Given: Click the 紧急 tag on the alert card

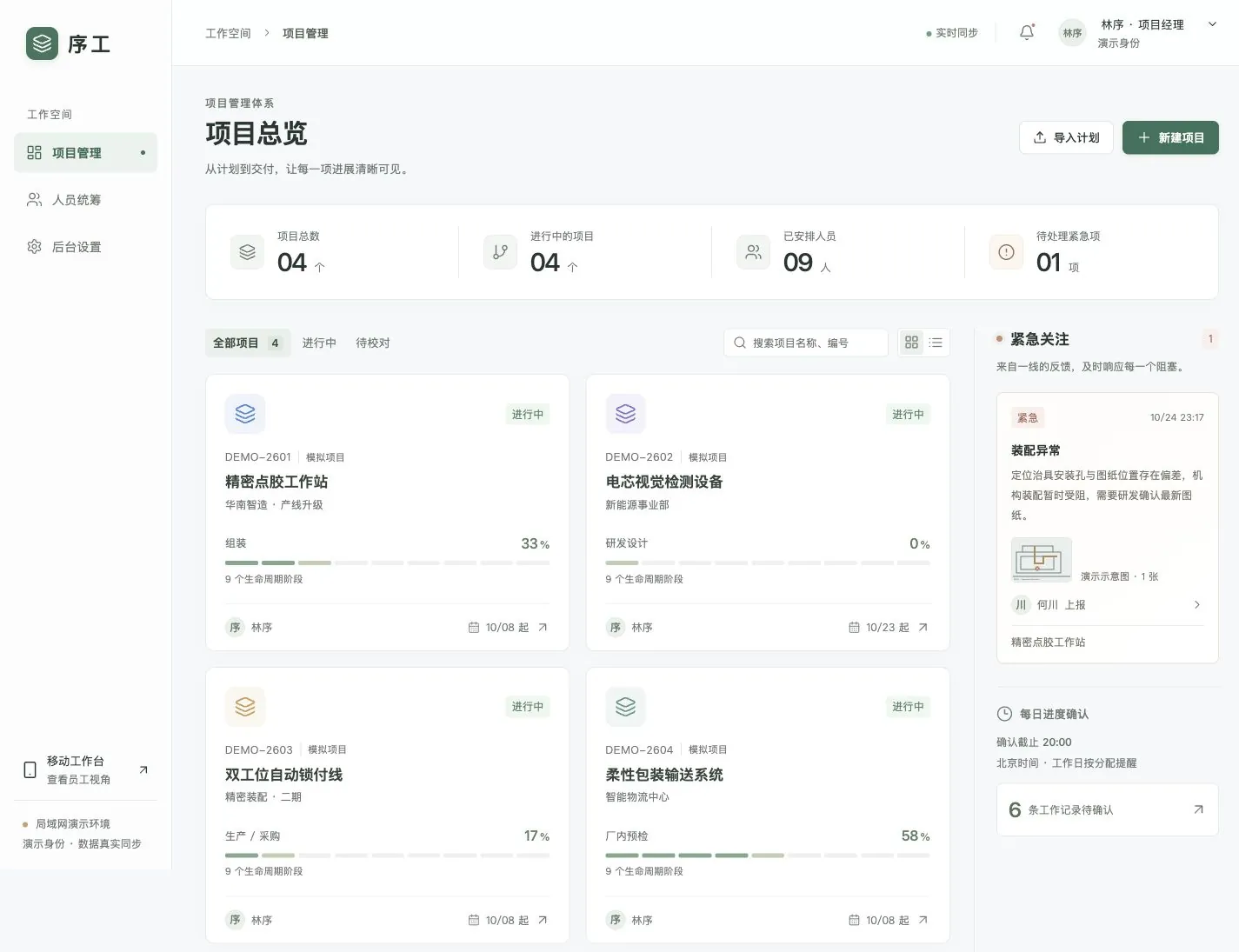Looking at the screenshot, I should pyautogui.click(x=1028, y=417).
